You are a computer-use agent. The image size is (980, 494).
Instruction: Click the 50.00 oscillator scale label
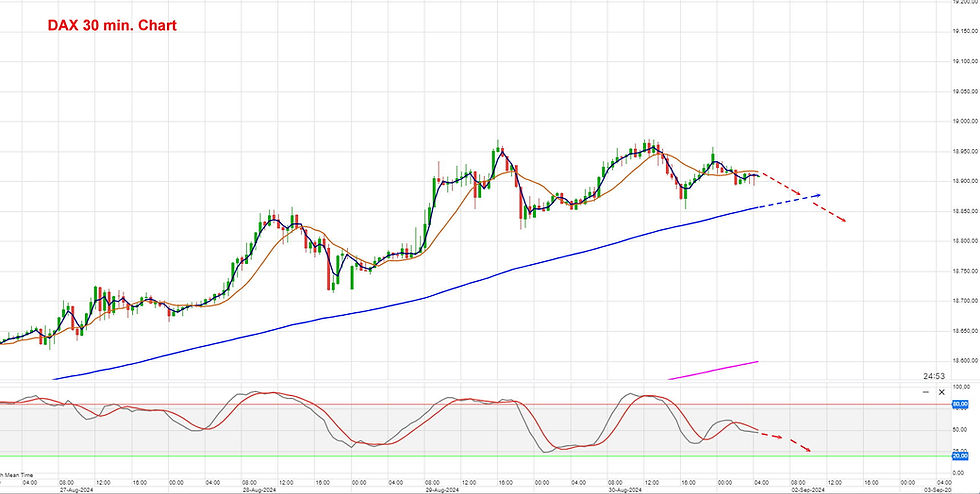coord(960,430)
